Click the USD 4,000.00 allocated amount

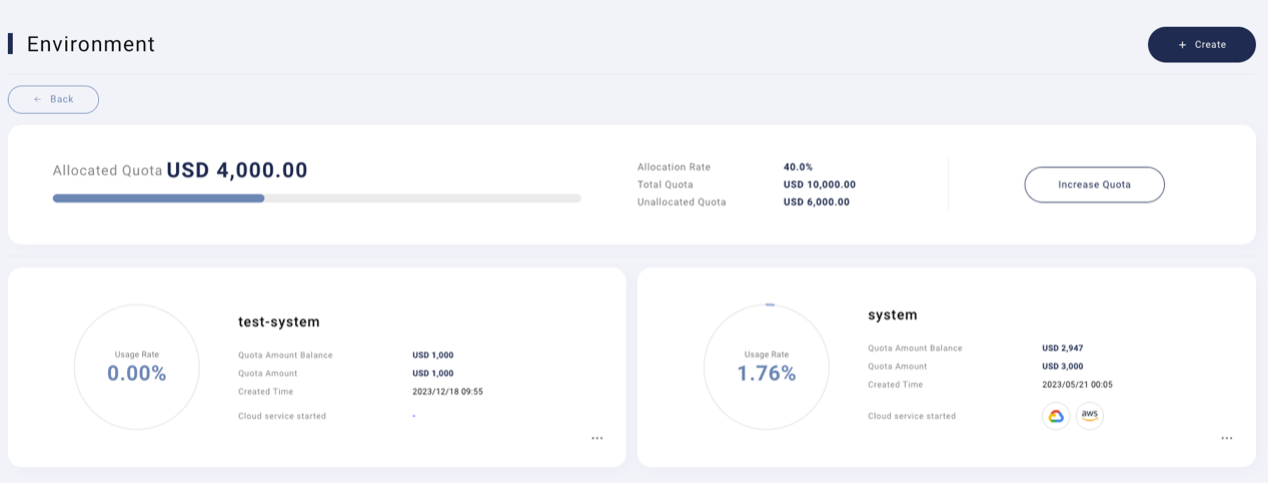237,170
